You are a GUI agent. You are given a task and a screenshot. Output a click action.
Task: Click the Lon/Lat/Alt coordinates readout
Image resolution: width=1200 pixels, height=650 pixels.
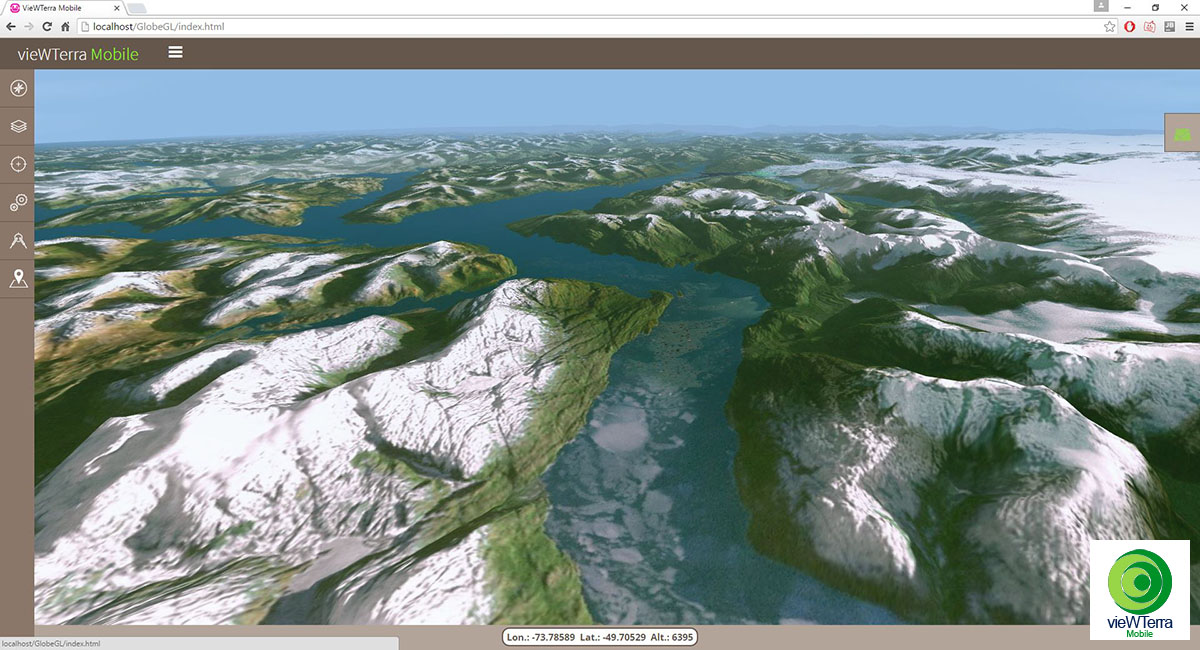coord(600,637)
